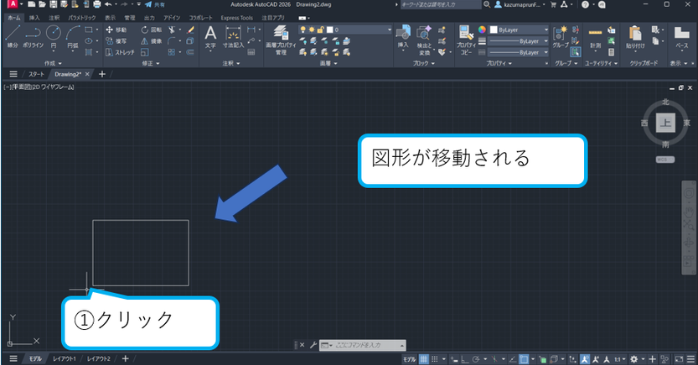Toggle grid display in status bar
This screenshot has width=698, height=365.
pos(423,359)
